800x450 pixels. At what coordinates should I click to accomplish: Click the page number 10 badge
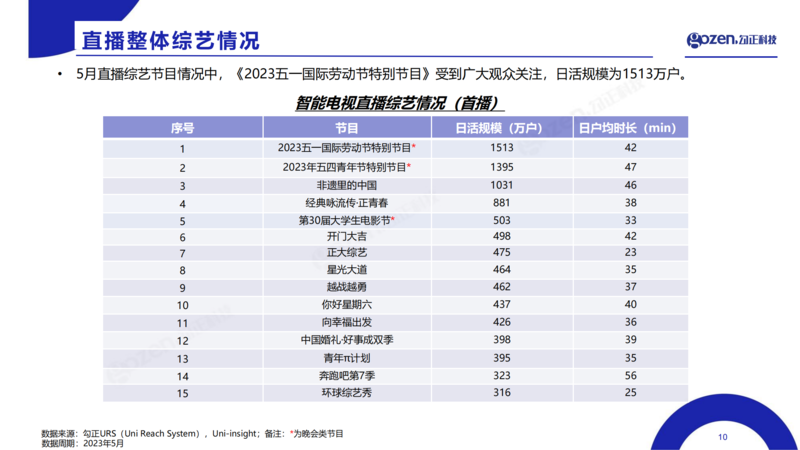(722, 436)
